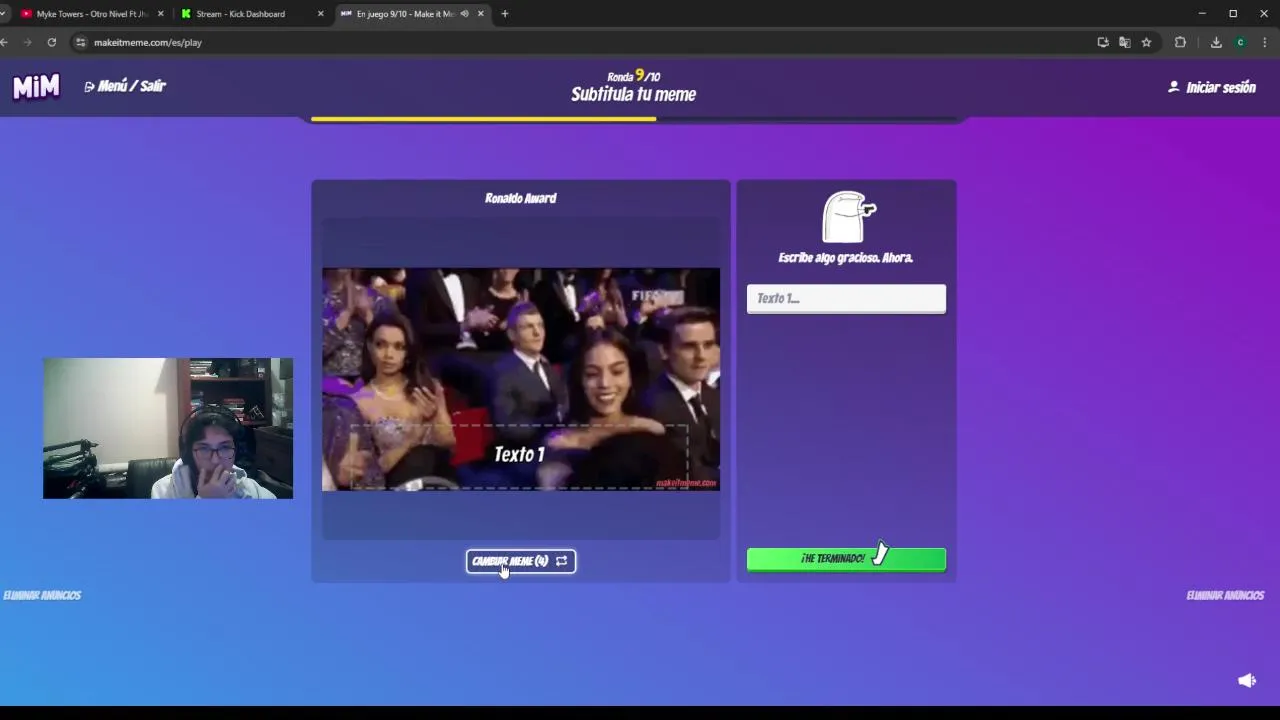Screen dimensions: 1280x720
Task: Click the round progress timer bar
Action: (x=636, y=119)
